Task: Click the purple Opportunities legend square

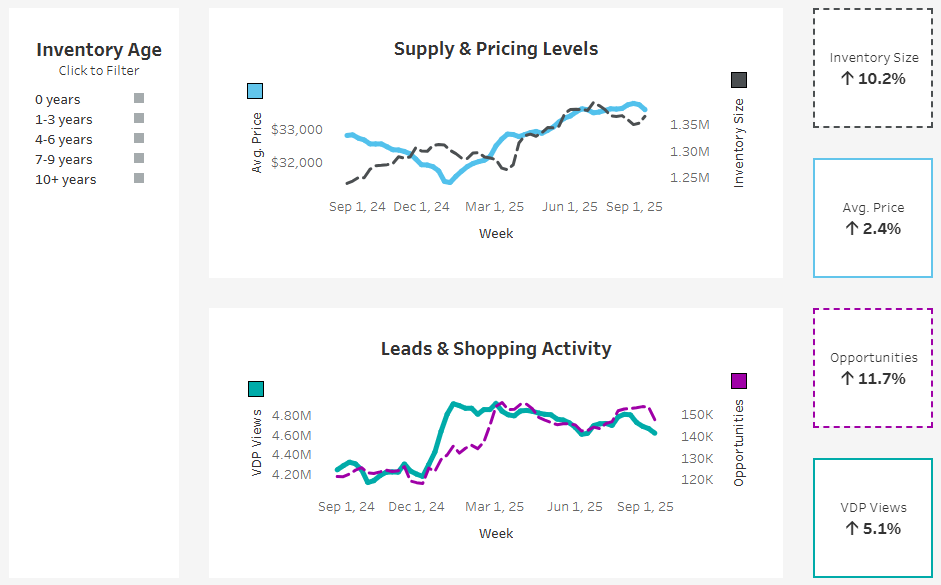Action: click(x=739, y=381)
